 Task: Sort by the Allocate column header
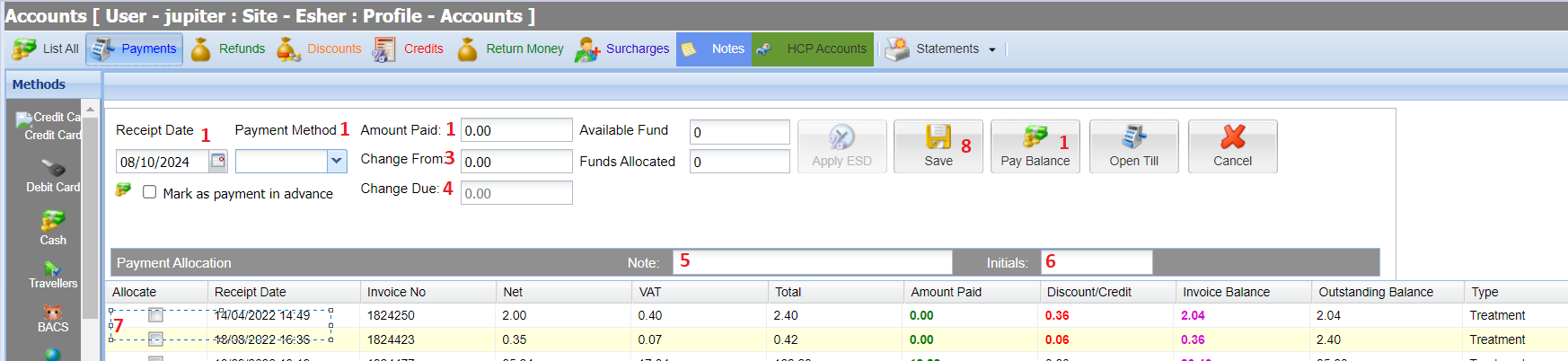click(156, 292)
